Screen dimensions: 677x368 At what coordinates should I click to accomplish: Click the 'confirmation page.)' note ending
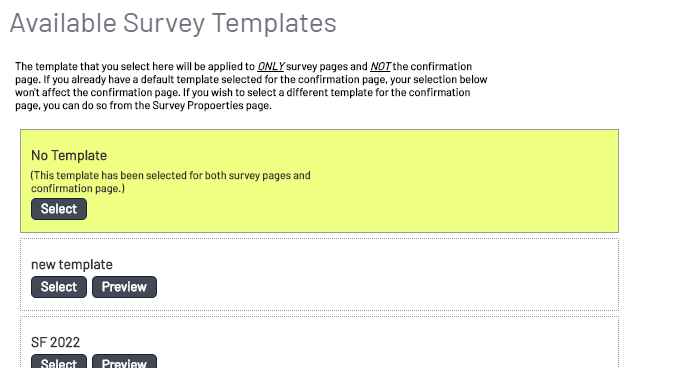[78, 189]
